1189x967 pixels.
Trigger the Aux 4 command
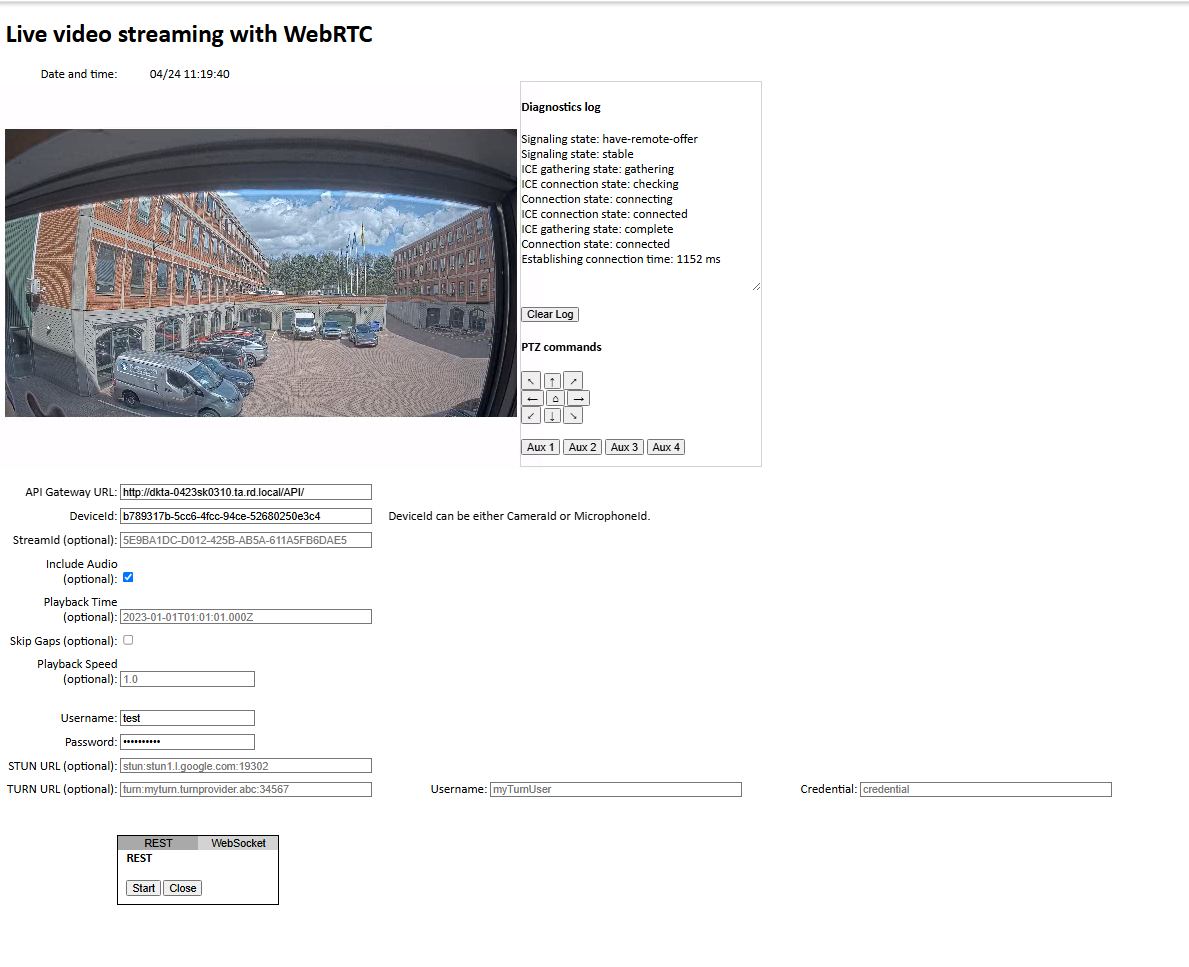(666, 447)
